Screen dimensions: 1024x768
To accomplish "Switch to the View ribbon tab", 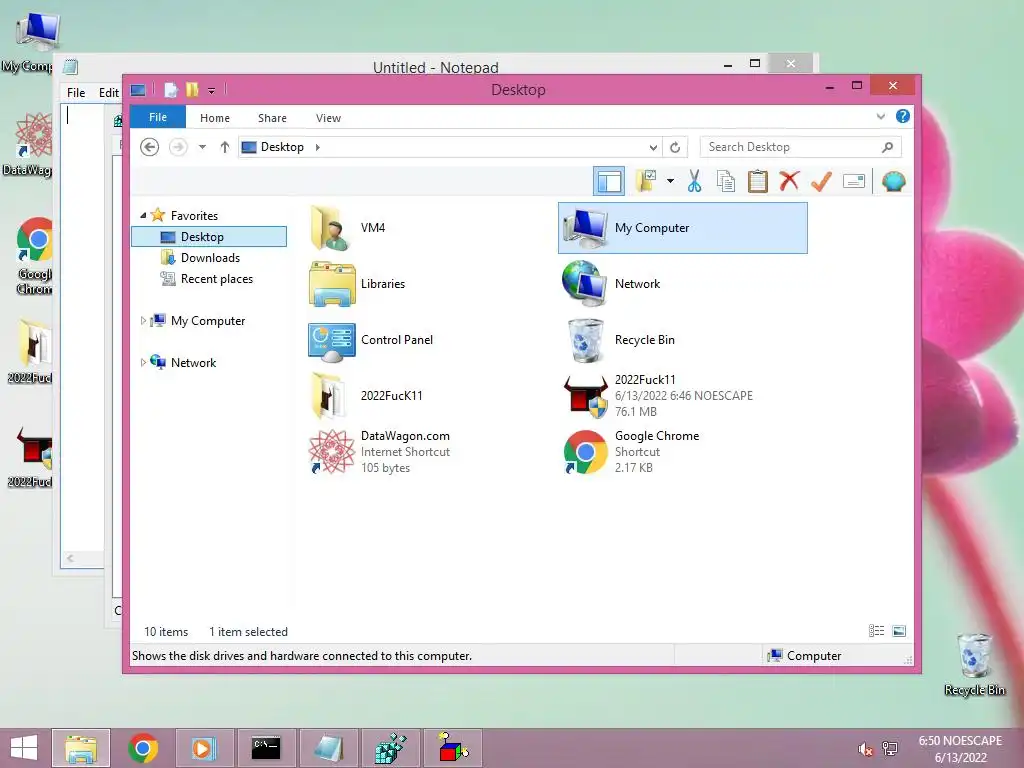I will 328,118.
